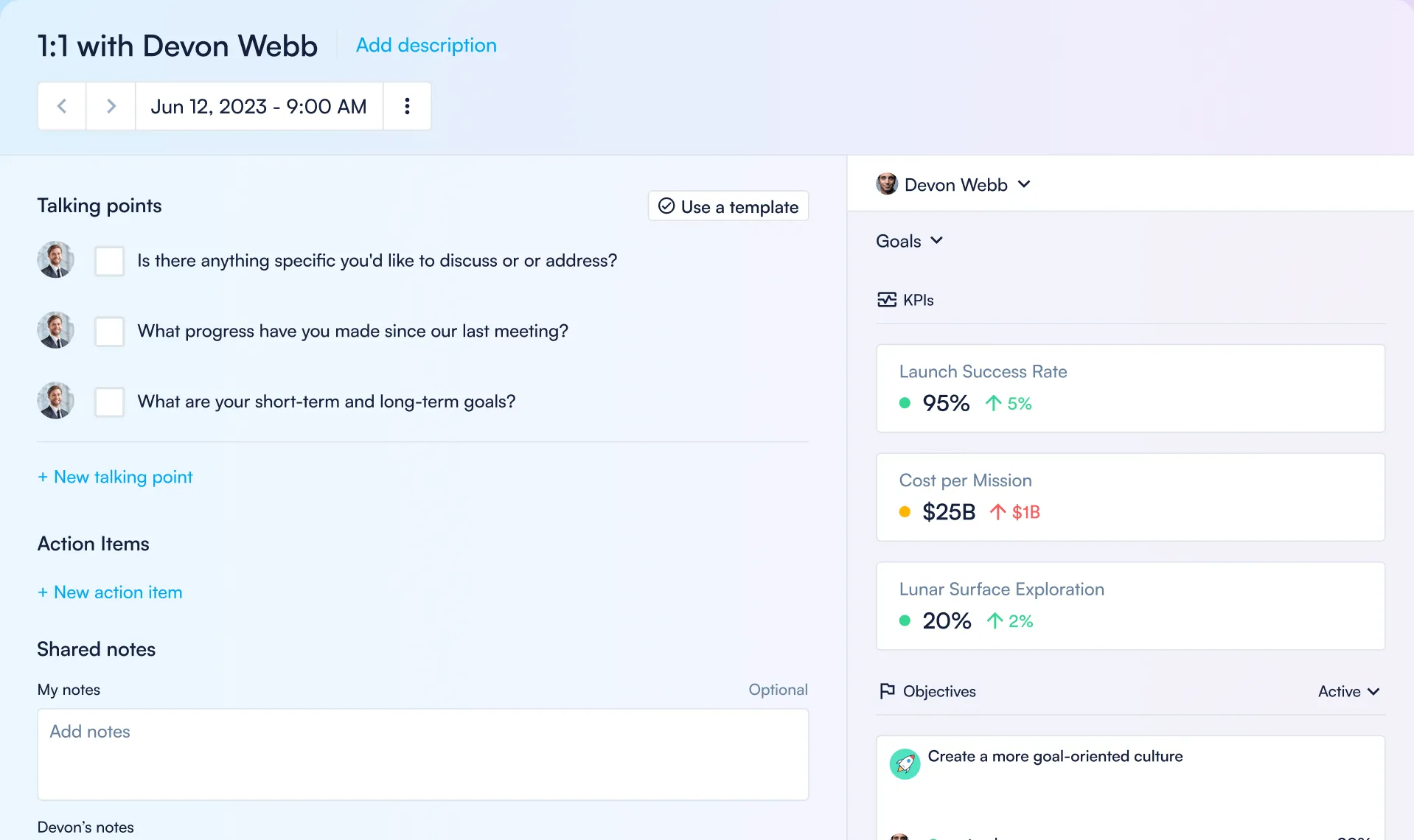Complete the short-term and long-term goals item
Image resolution: width=1414 pixels, height=840 pixels.
pyautogui.click(x=109, y=402)
